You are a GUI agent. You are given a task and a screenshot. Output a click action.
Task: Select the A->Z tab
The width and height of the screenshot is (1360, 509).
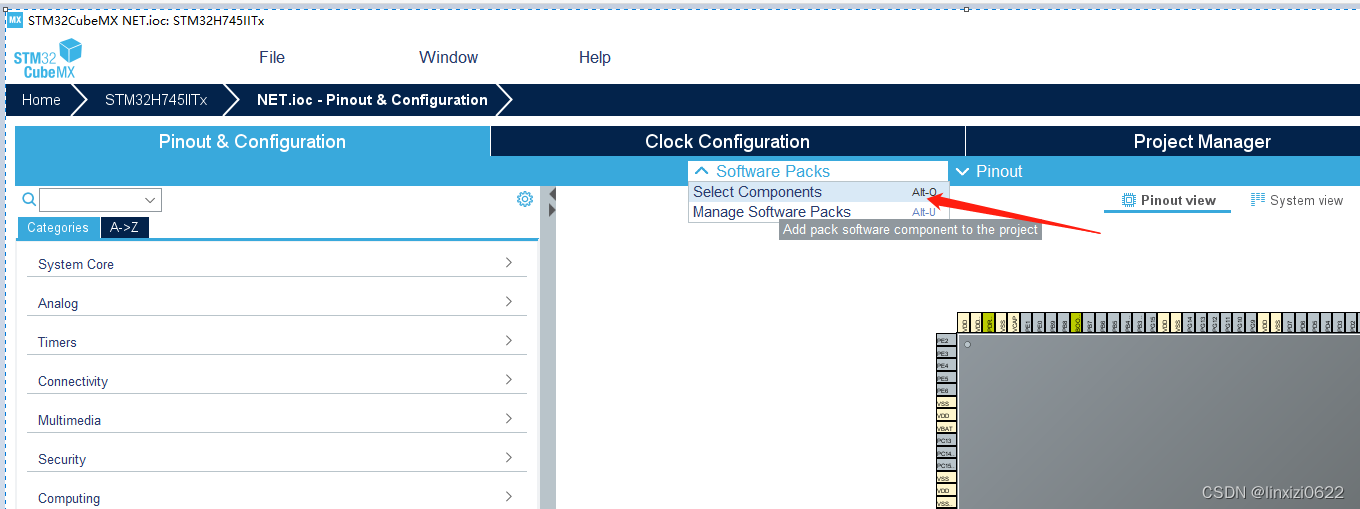(x=124, y=228)
